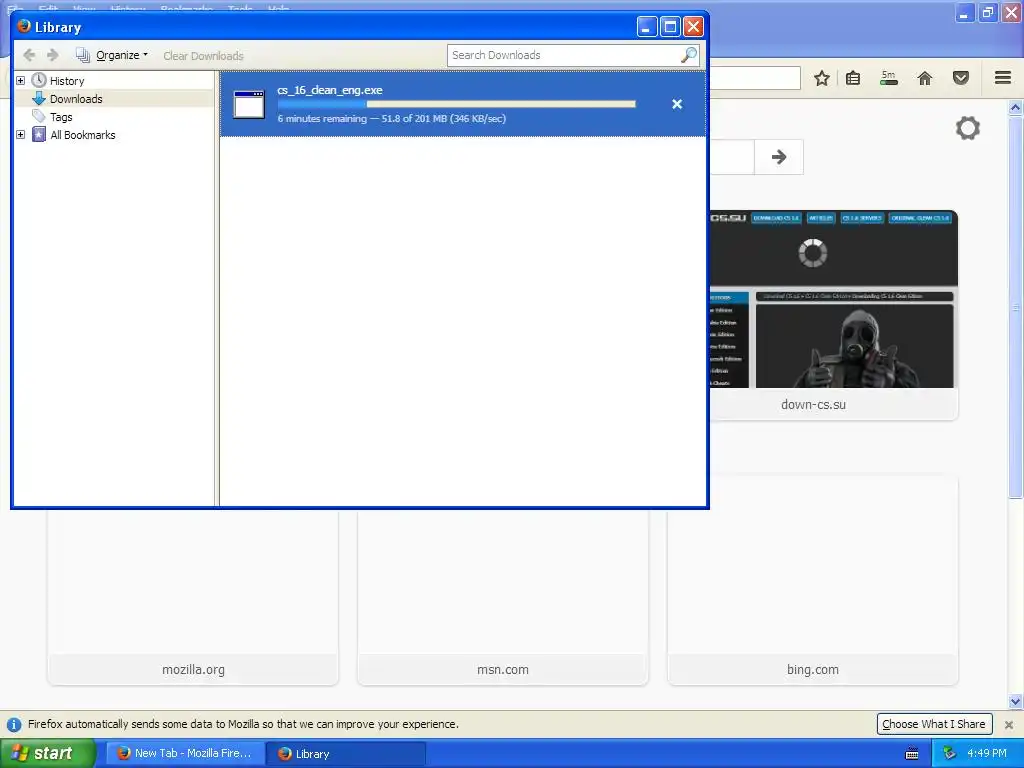Minimize the Library window
Image resolution: width=1024 pixels, height=768 pixels.
click(647, 27)
